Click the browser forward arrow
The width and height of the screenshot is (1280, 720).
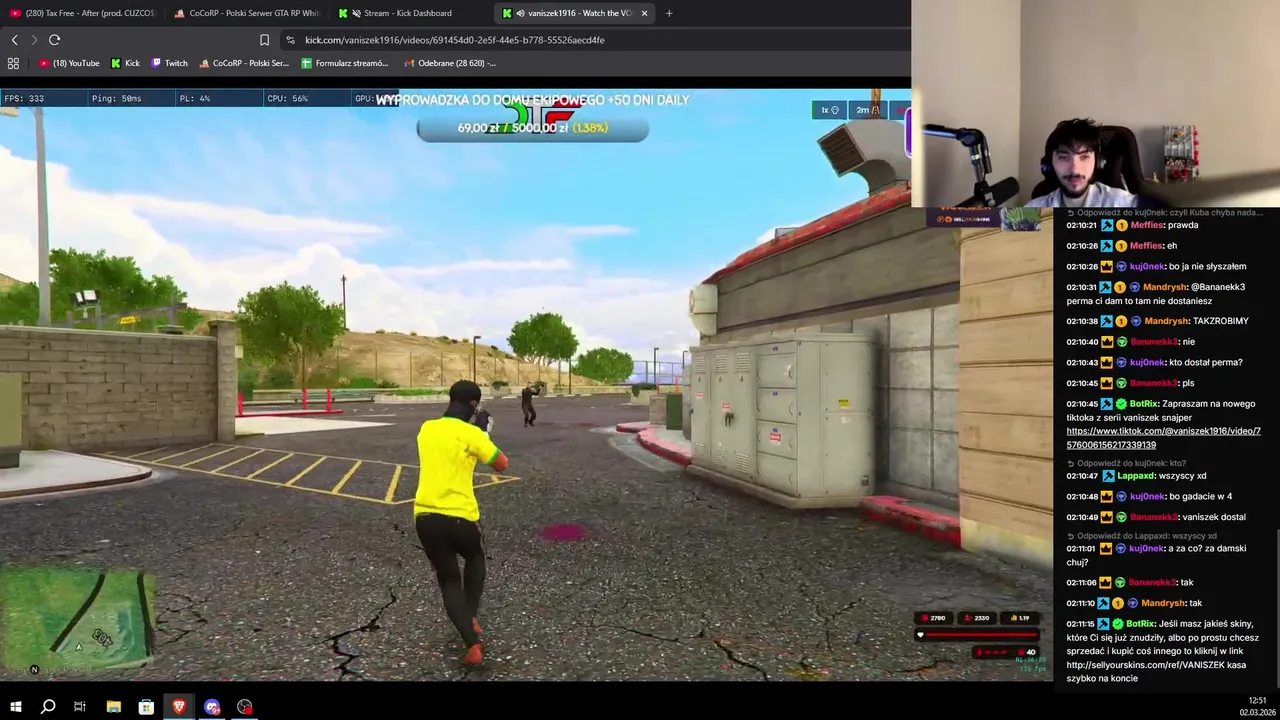[34, 40]
